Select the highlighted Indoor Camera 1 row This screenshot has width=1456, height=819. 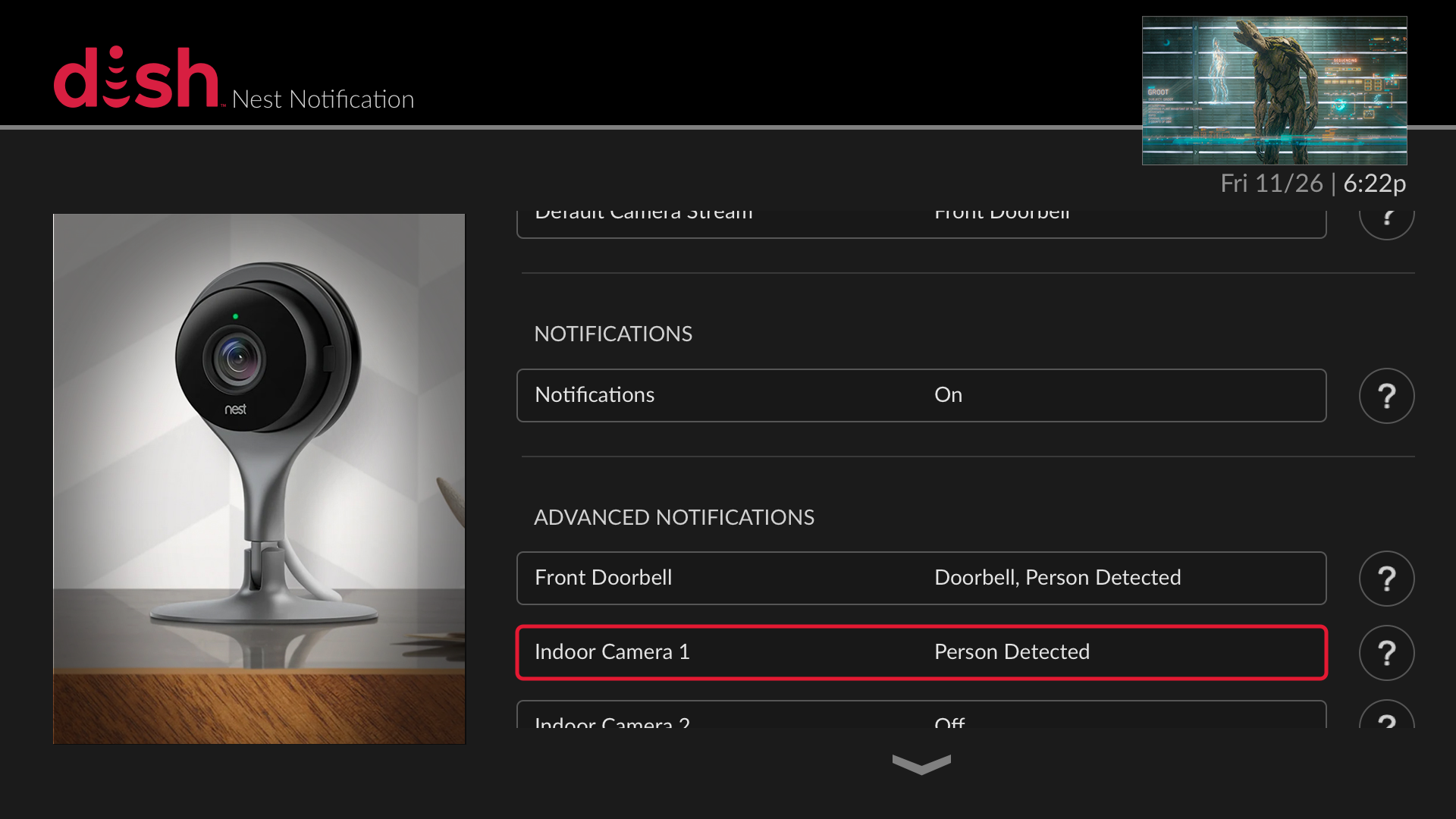point(921,652)
